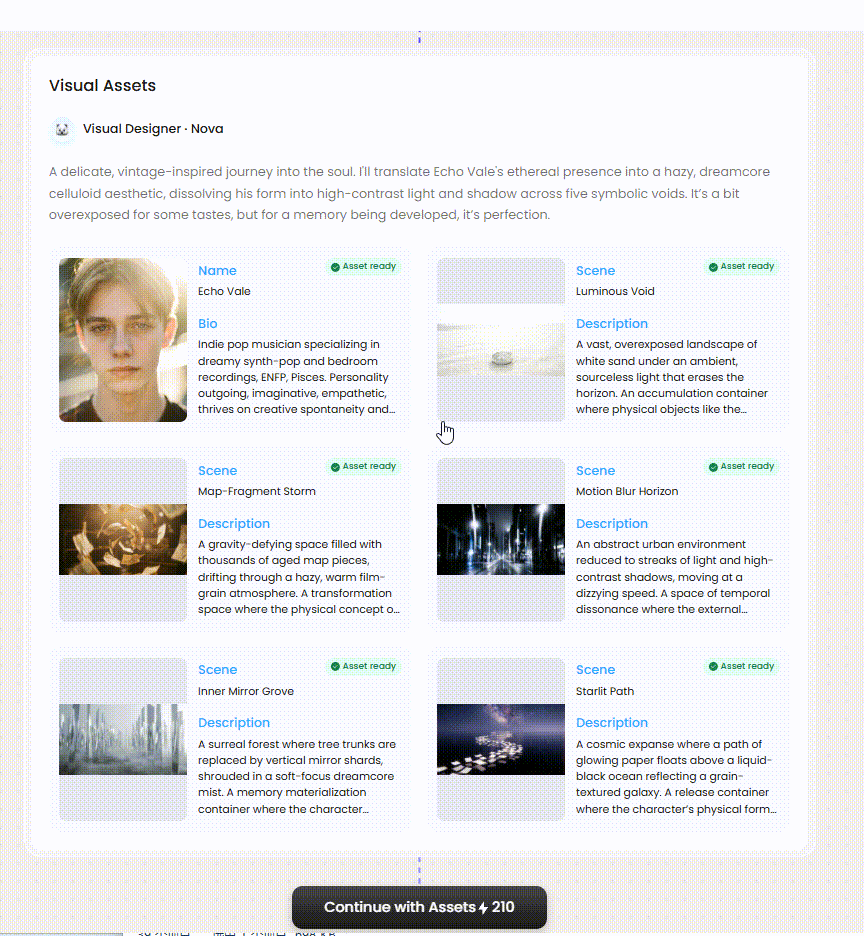Click the Description label under Motion Blur Horizon
This screenshot has height=936, width=864.
click(611, 524)
